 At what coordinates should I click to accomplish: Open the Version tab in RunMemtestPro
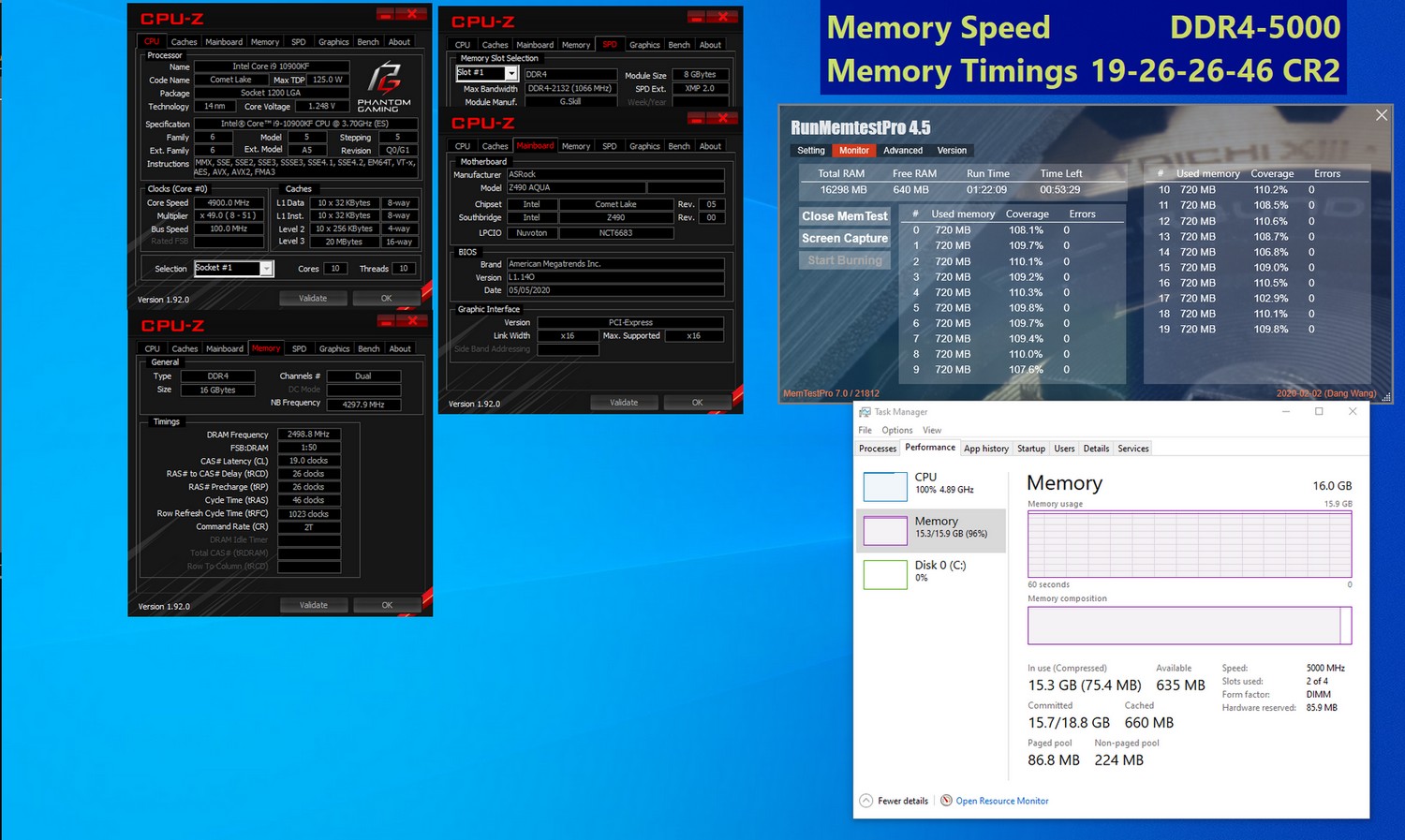point(952,151)
